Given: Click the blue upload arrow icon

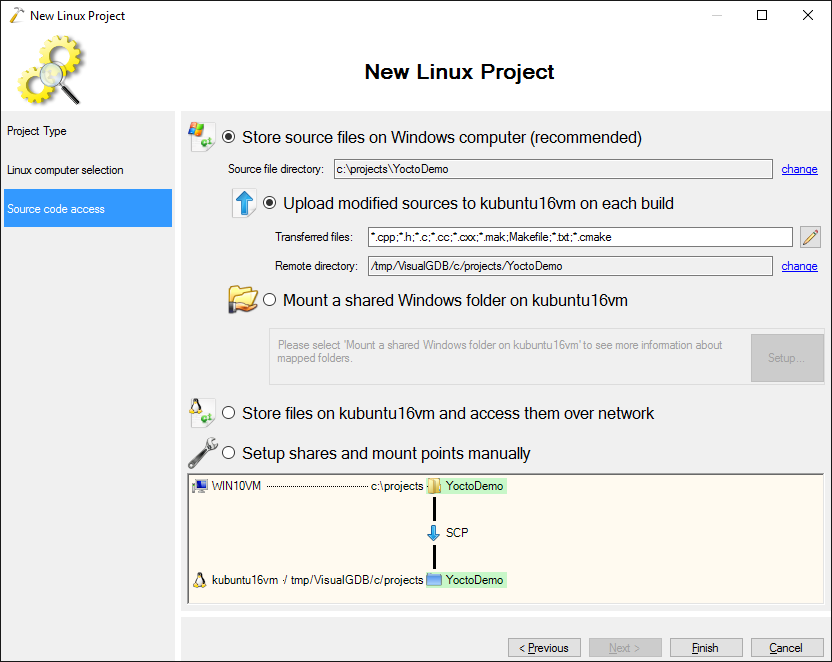Looking at the screenshot, I should tap(245, 204).
